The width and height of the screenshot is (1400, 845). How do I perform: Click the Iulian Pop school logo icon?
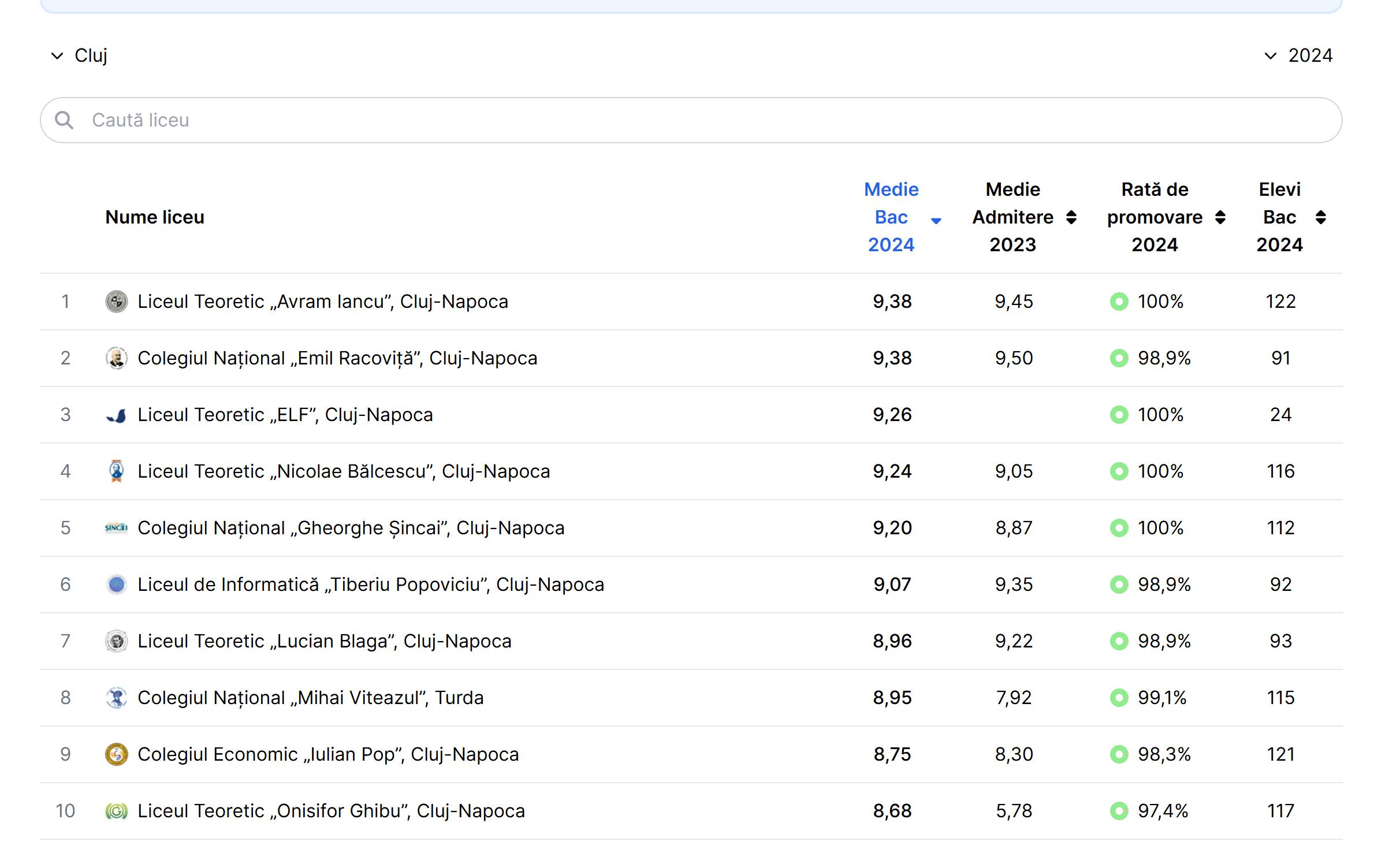(116, 754)
